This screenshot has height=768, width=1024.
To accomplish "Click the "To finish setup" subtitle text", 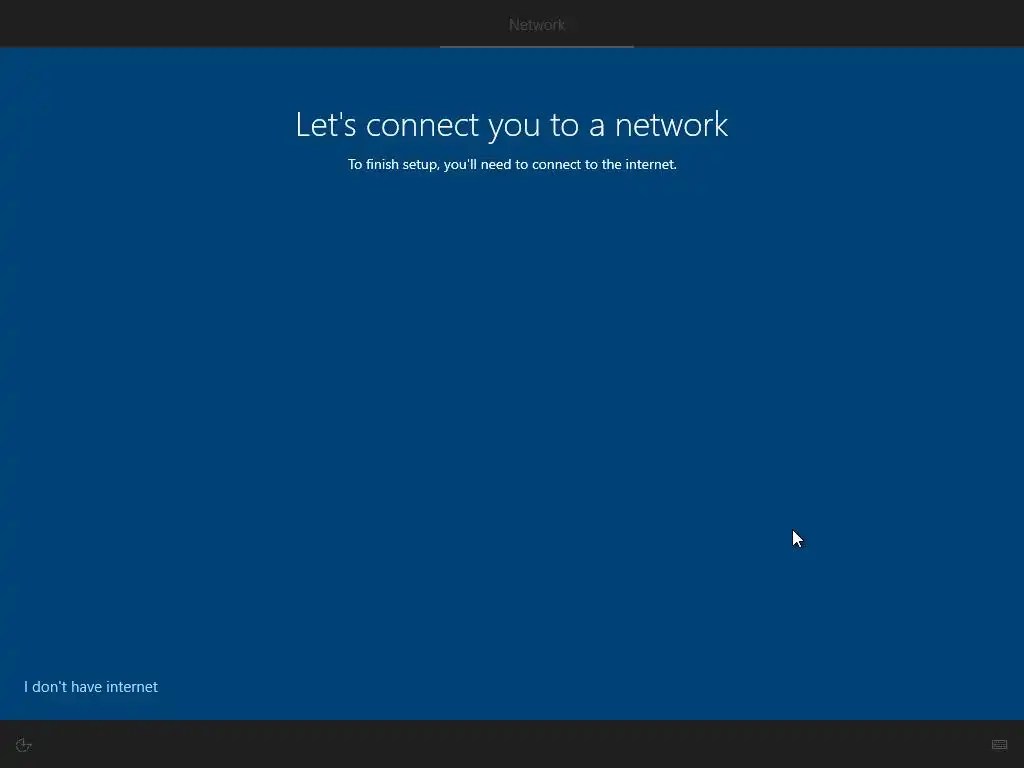I will click(512, 165).
